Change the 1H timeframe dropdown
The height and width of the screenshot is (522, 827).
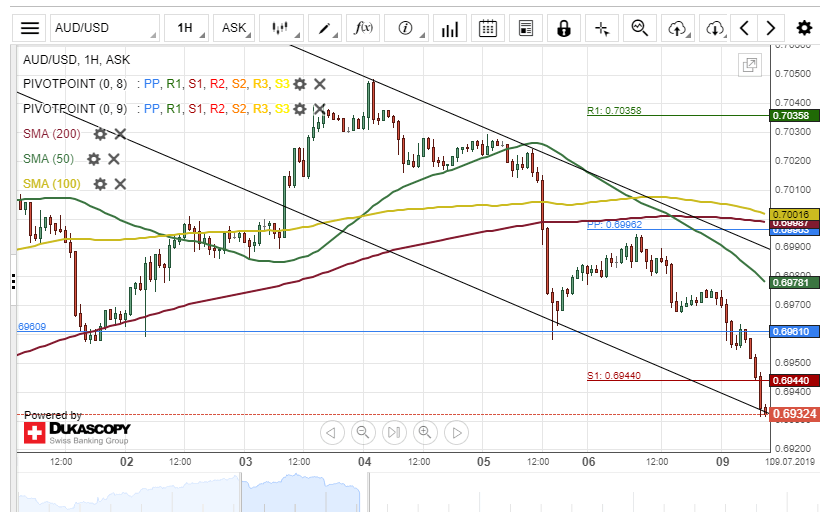click(x=187, y=28)
